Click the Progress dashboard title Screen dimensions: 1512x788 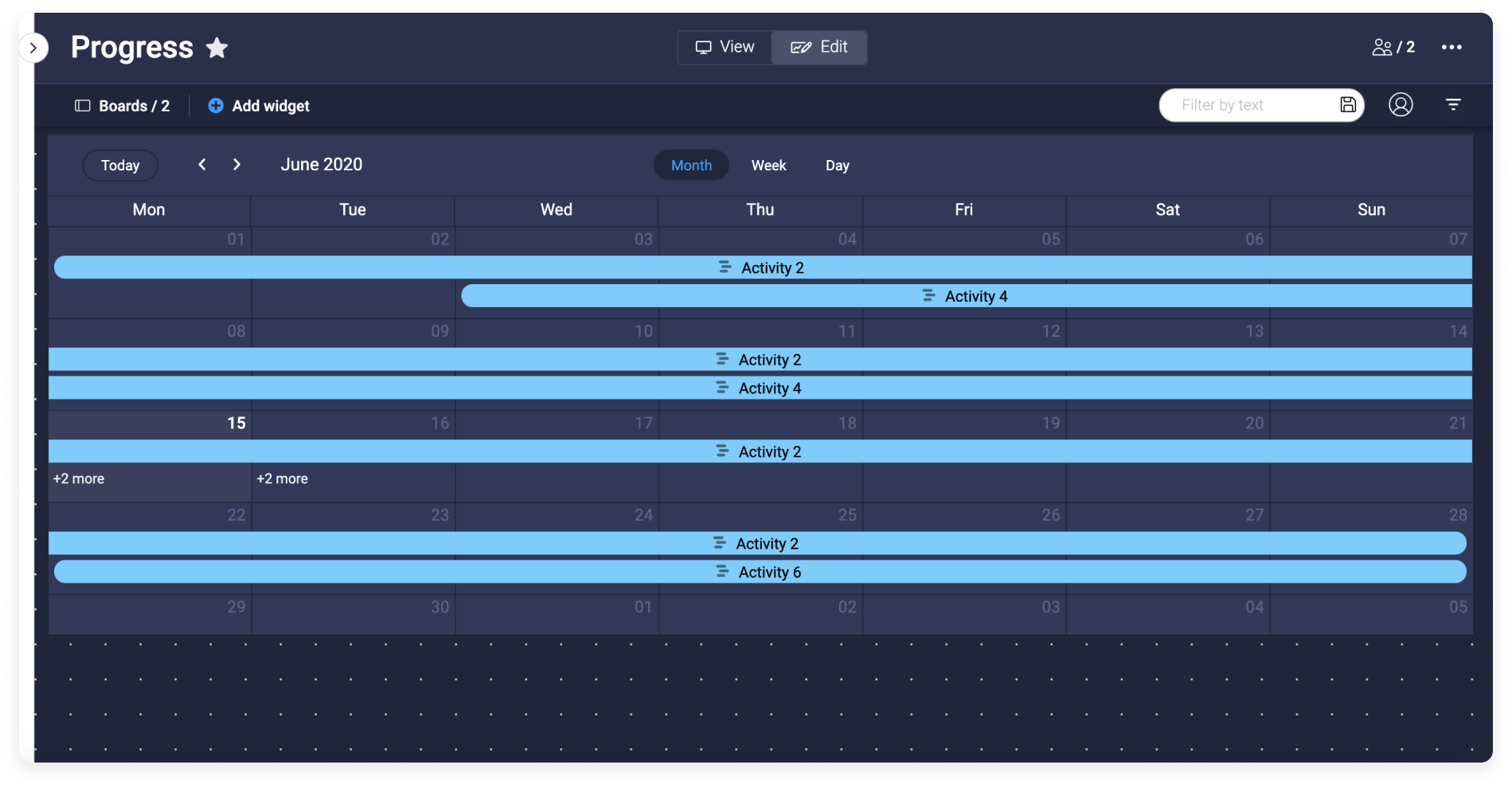[x=132, y=48]
